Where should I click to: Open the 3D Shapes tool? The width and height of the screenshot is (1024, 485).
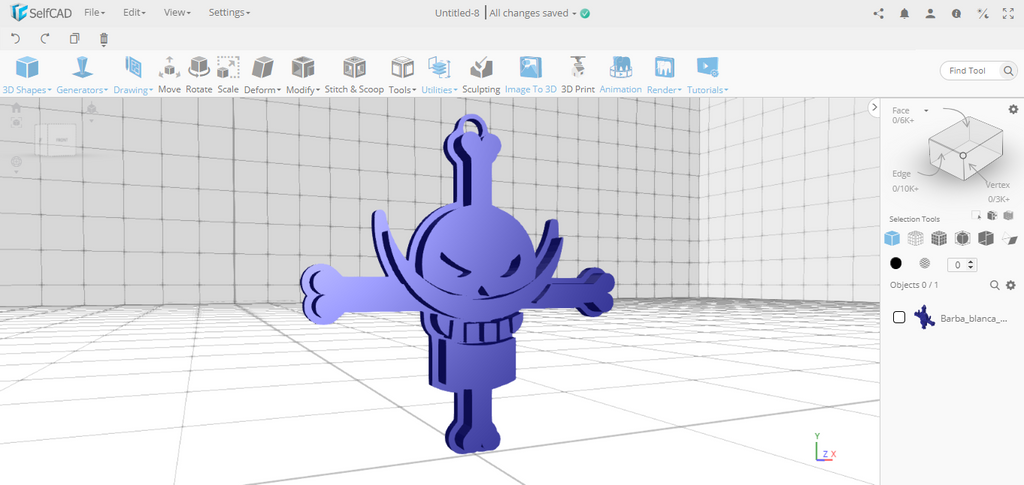tap(27, 75)
